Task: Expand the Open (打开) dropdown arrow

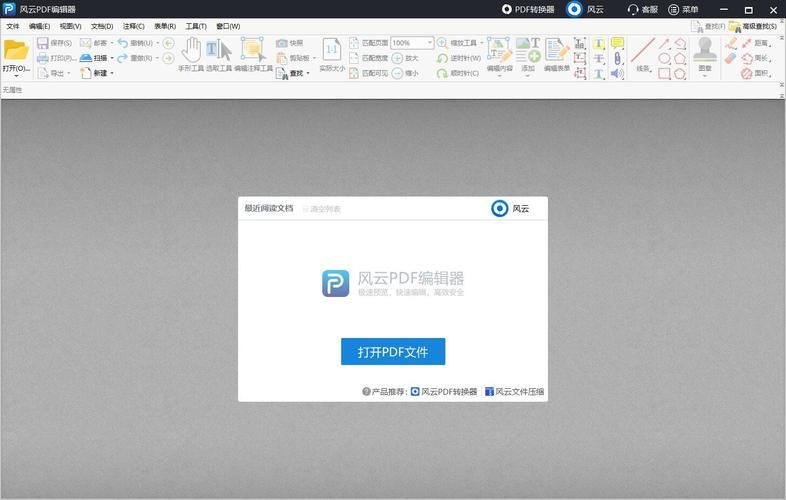Action: (x=16, y=76)
